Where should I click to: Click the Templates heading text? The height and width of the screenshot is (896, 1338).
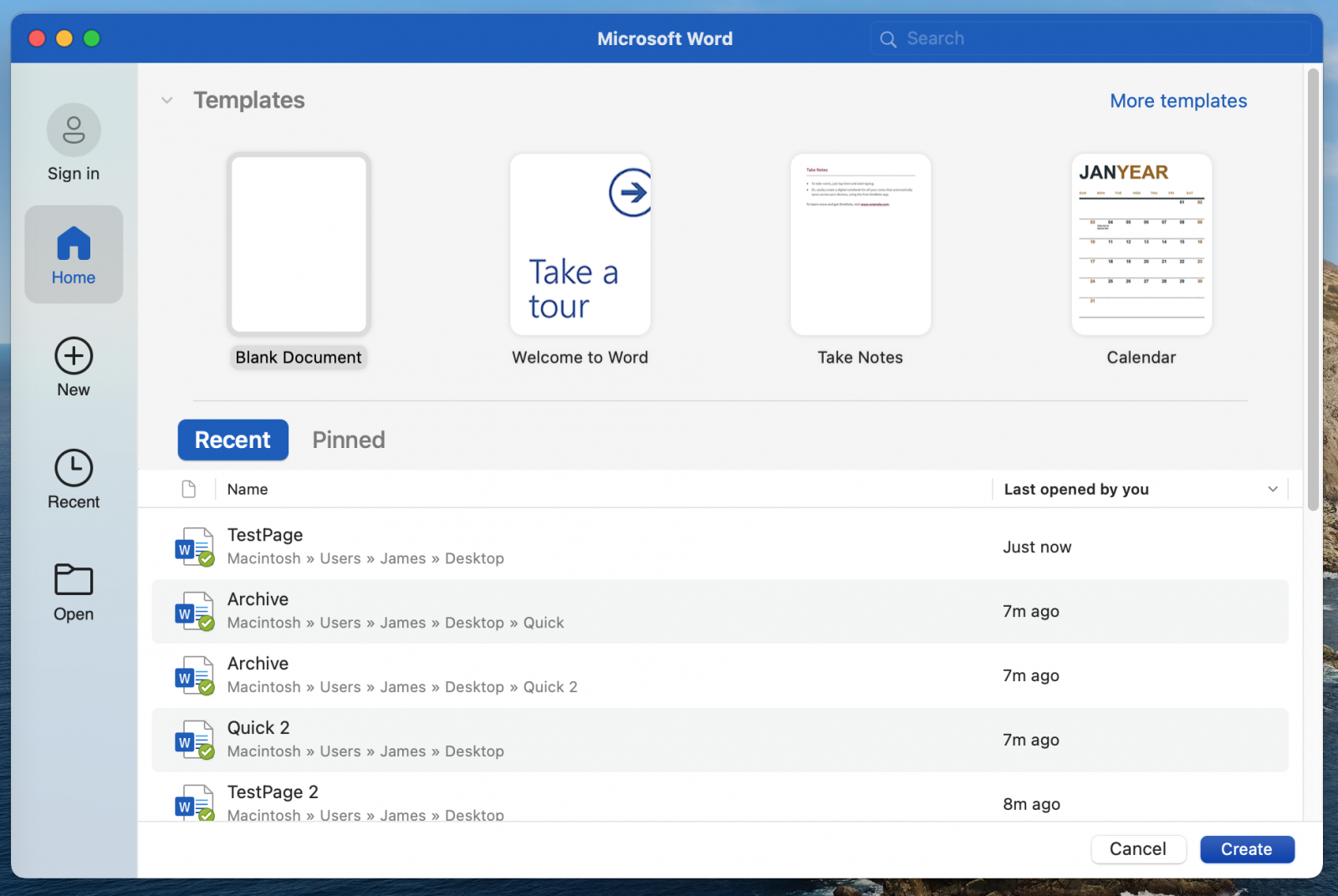tap(249, 100)
